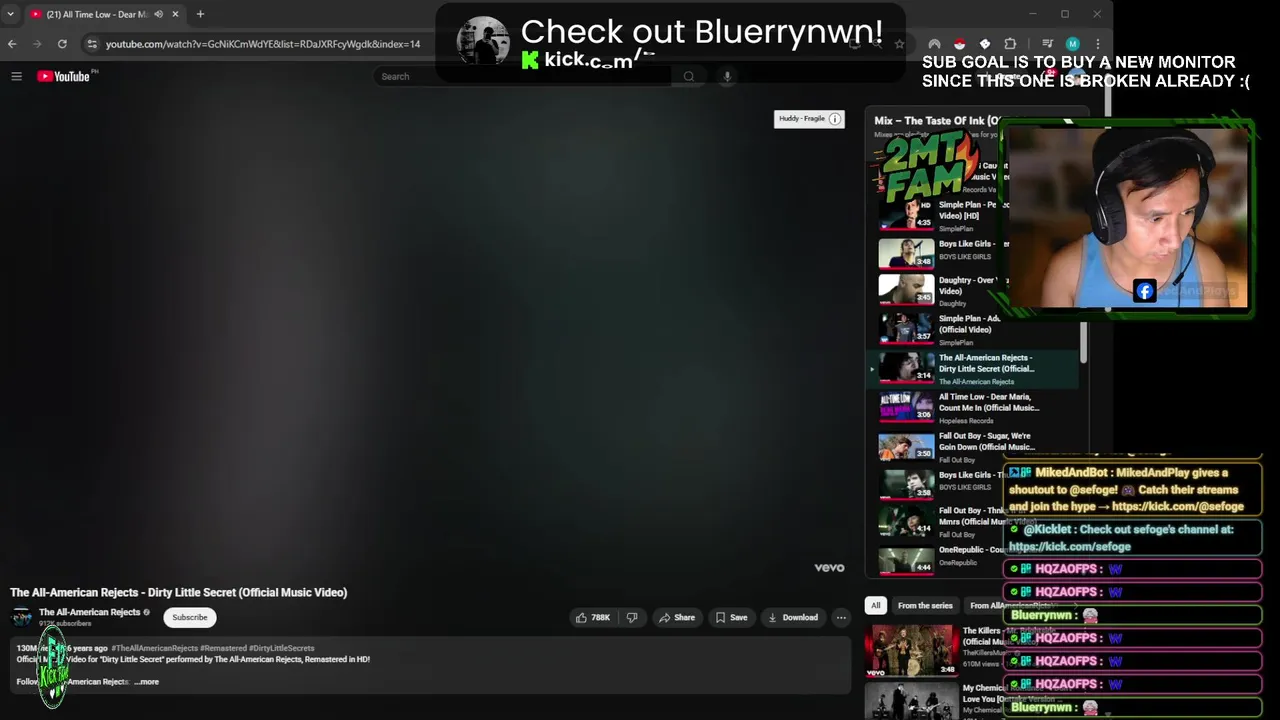Click the playlist panel scrollbar
The width and height of the screenshot is (1280, 720).
pyautogui.click(x=1083, y=340)
